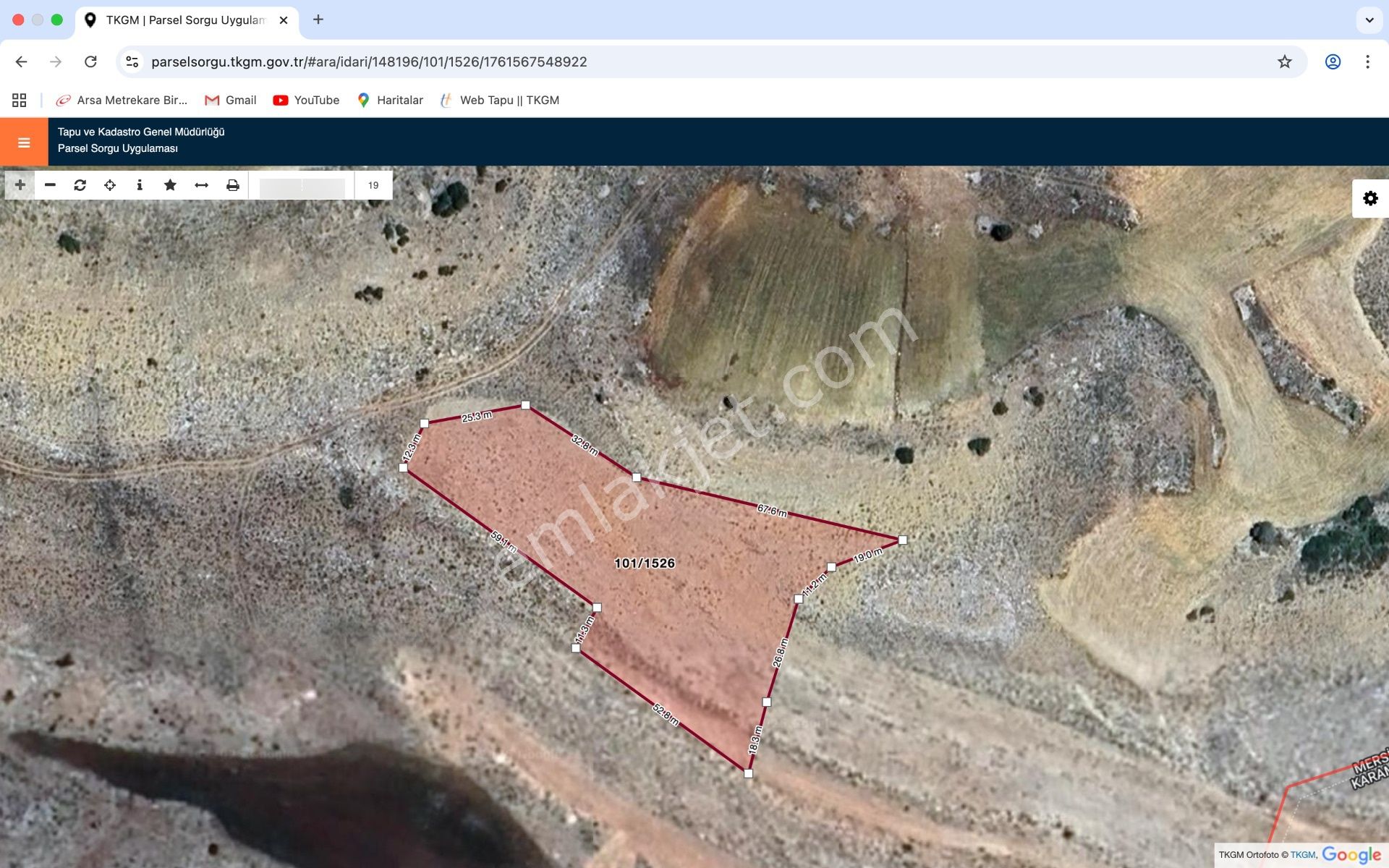This screenshot has width=1389, height=868.
Task: Open Chrome three-dot menu
Action: point(1367,62)
